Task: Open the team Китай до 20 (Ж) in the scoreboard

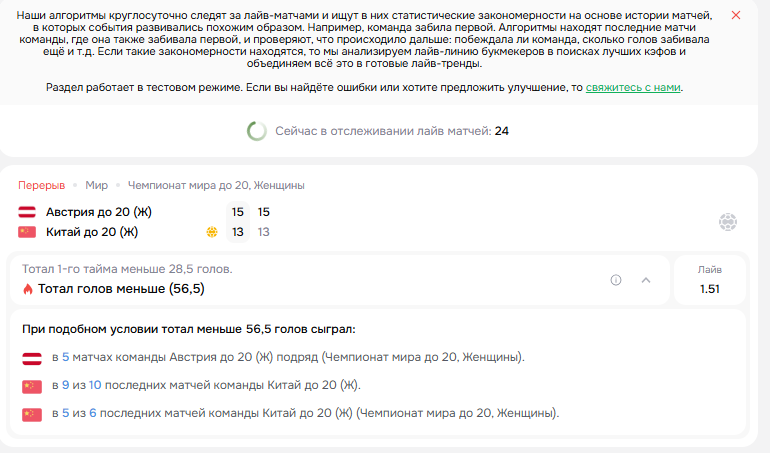Action: pos(92,232)
